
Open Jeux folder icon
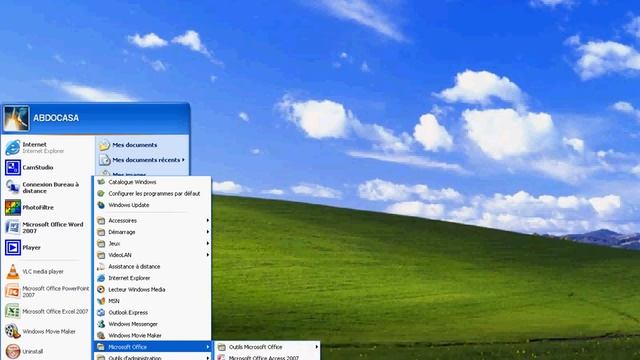click(101, 243)
